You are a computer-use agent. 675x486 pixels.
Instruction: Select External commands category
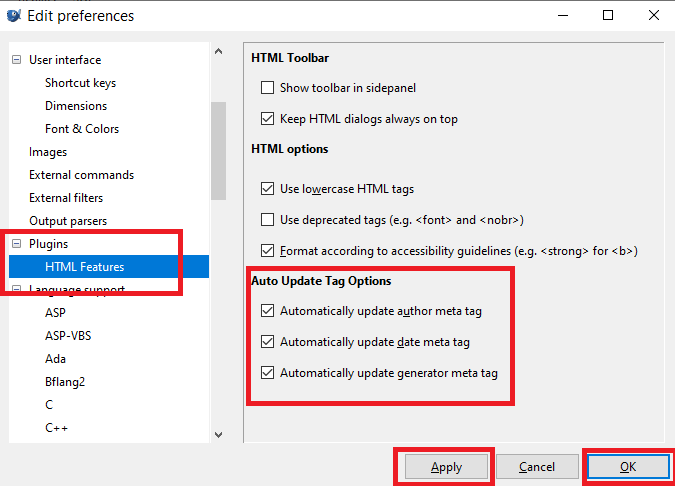tap(81, 175)
